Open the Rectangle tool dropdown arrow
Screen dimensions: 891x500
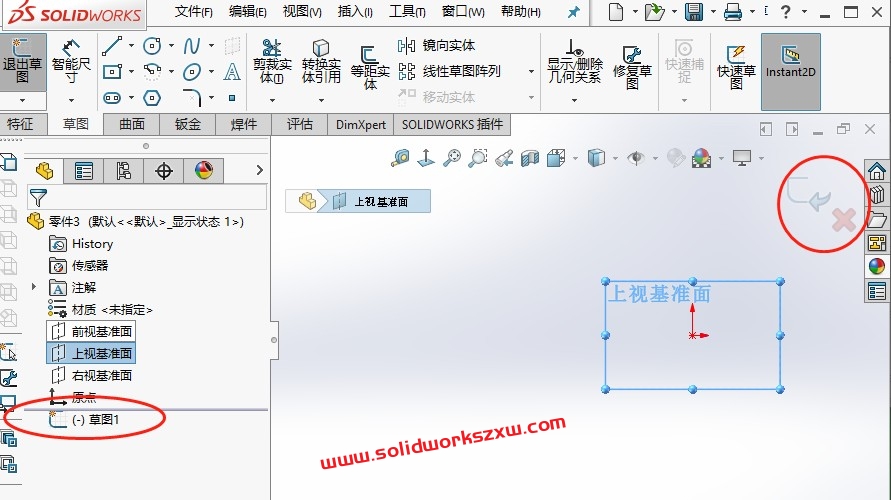[131, 72]
